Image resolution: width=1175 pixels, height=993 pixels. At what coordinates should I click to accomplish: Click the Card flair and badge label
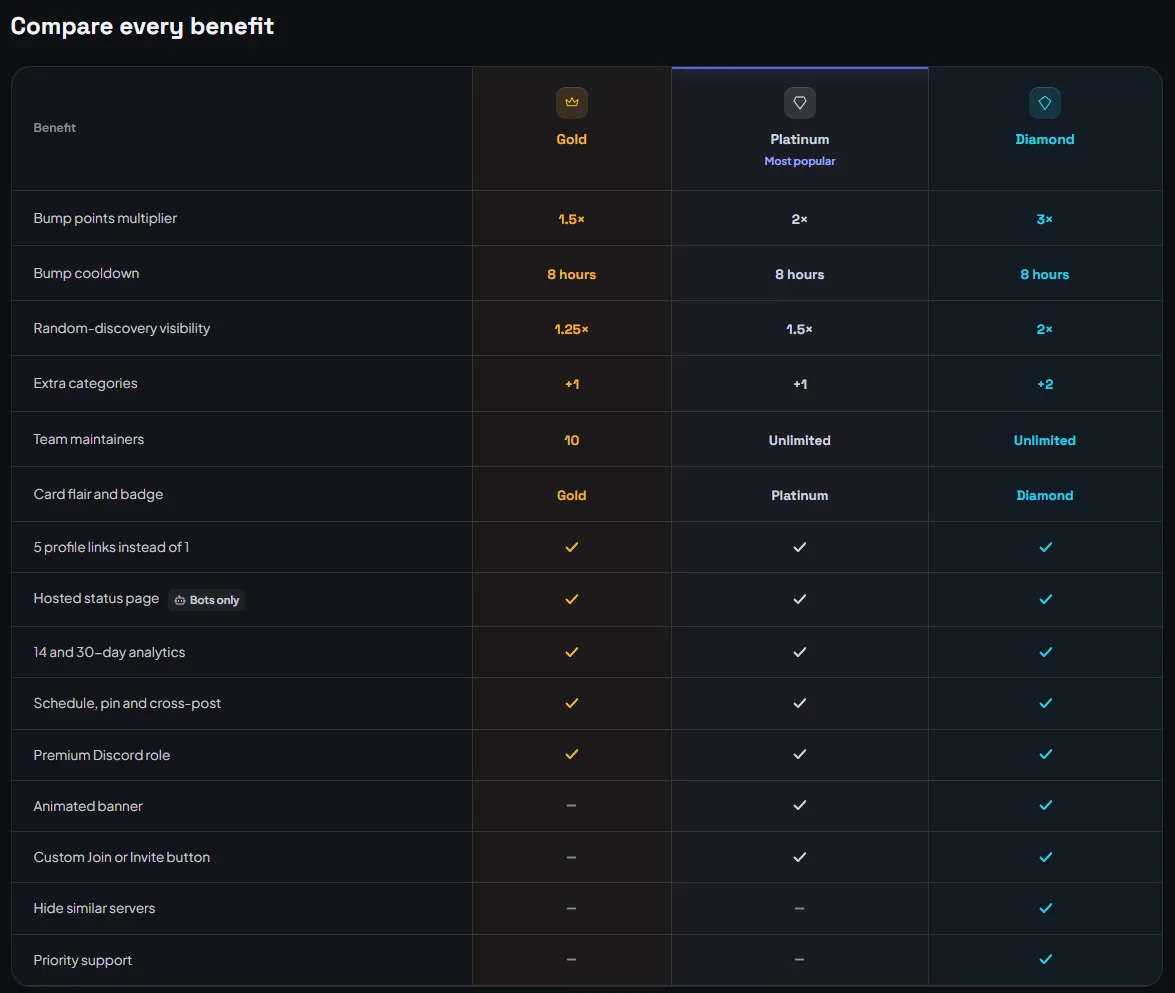[98, 494]
